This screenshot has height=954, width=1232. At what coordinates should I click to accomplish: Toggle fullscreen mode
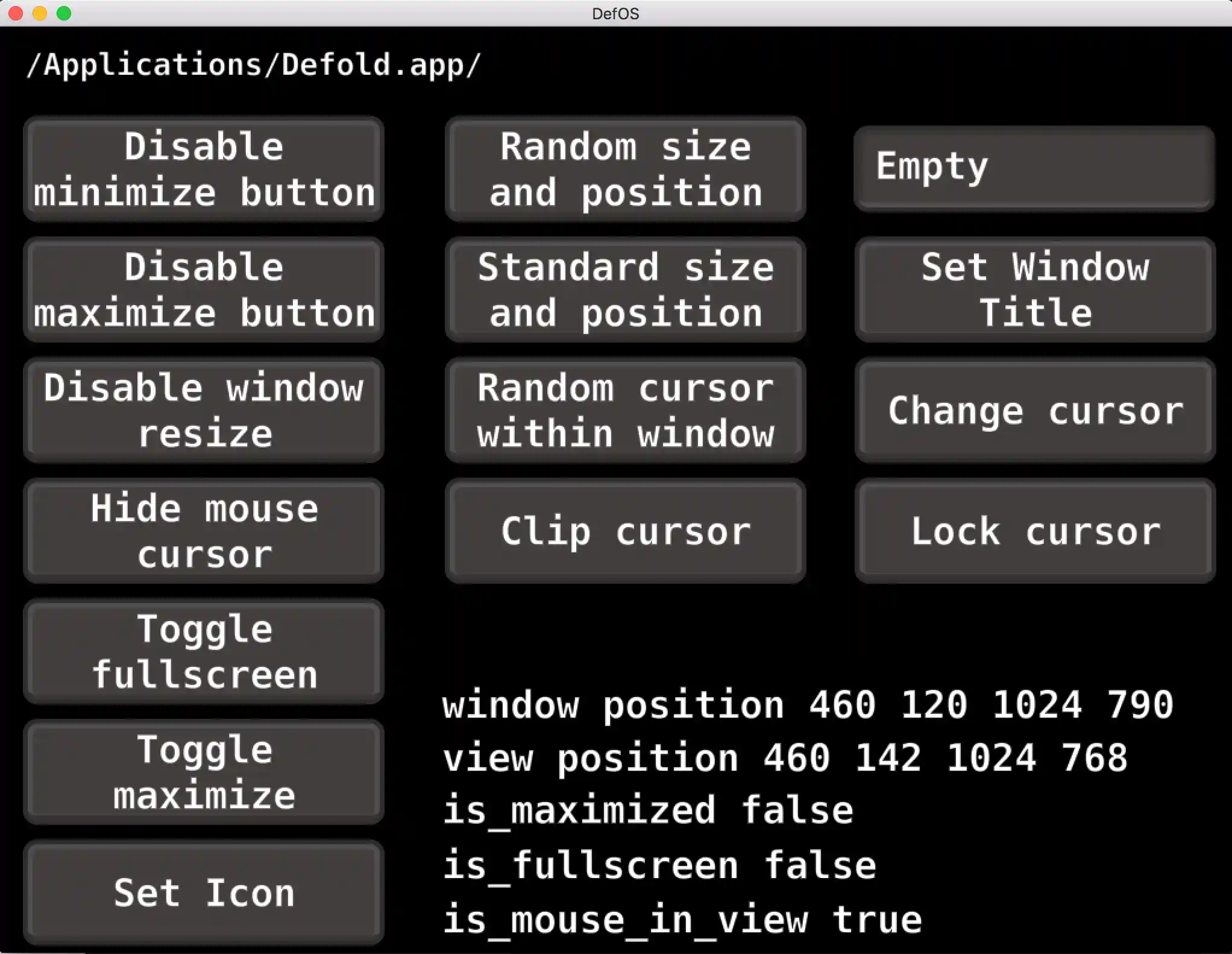(x=203, y=651)
